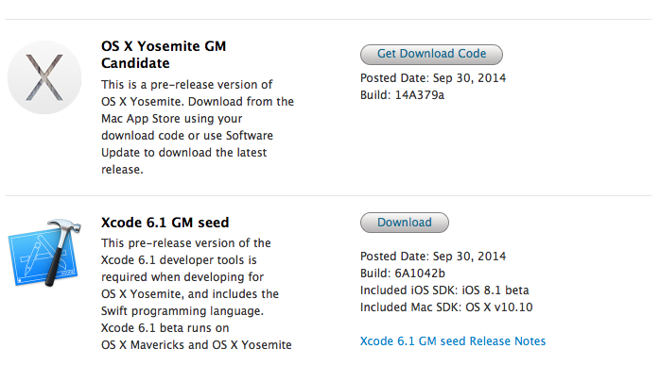Click 'Update to download the latest' text

[x=184, y=152]
